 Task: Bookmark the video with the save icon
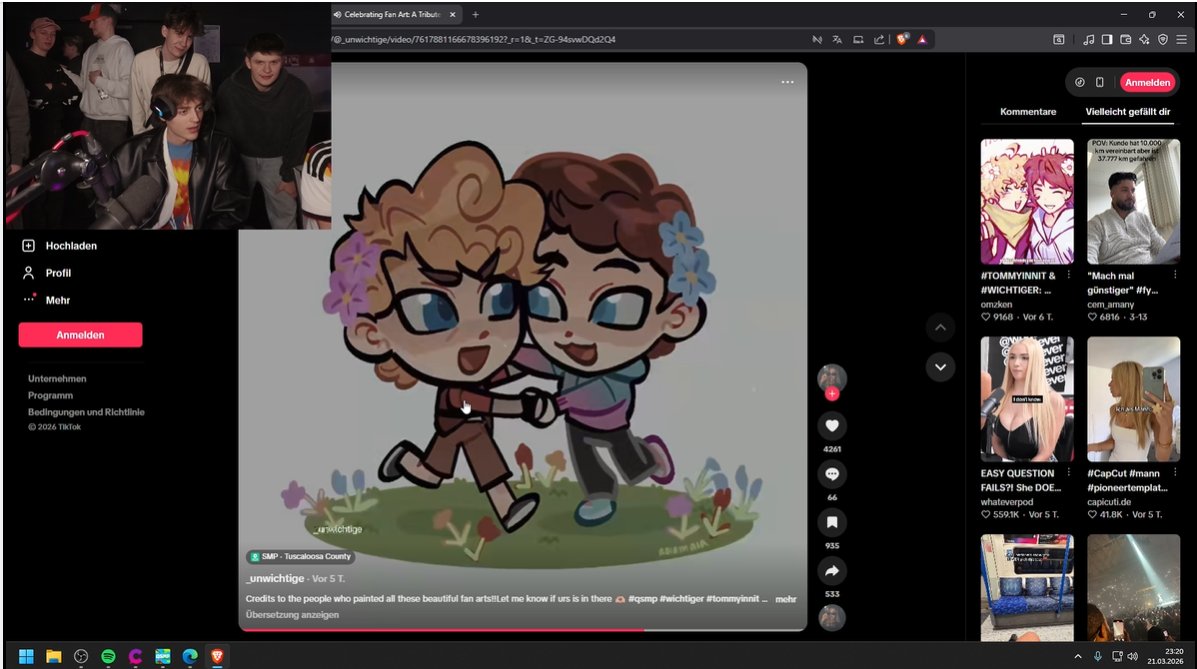click(832, 522)
